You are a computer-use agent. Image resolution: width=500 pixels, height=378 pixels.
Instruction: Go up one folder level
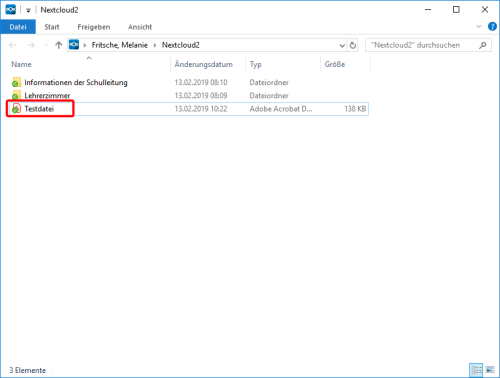59,45
